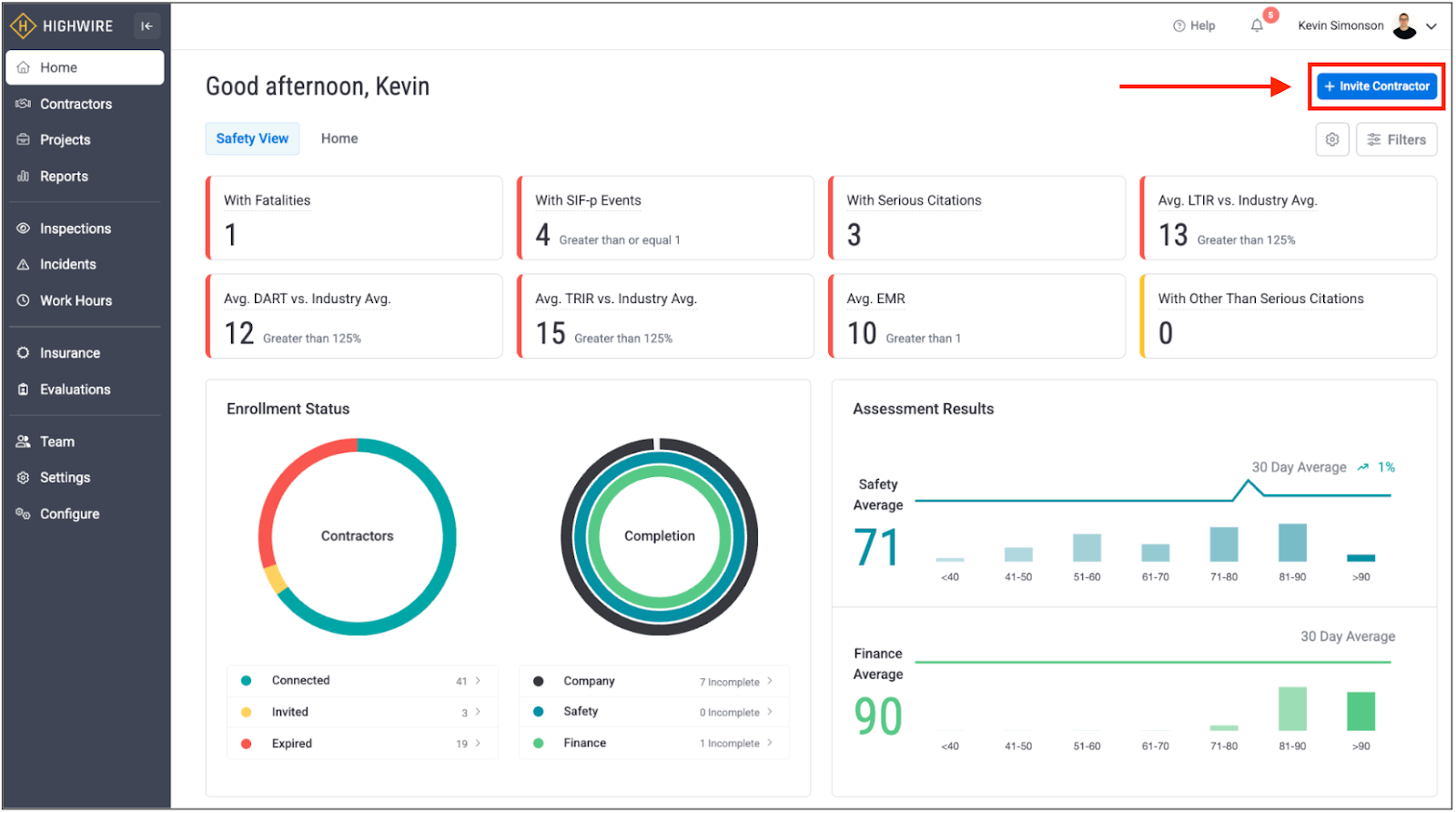Open the Filters button

tap(1396, 139)
